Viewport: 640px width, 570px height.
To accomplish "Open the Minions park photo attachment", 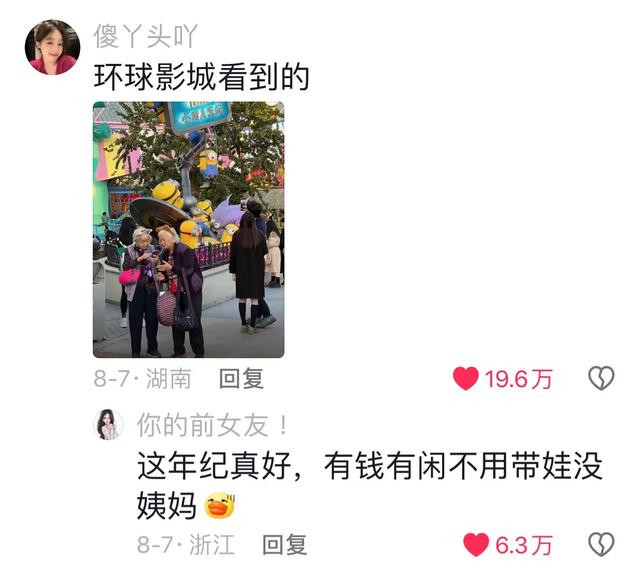I will pyautogui.click(x=189, y=229).
